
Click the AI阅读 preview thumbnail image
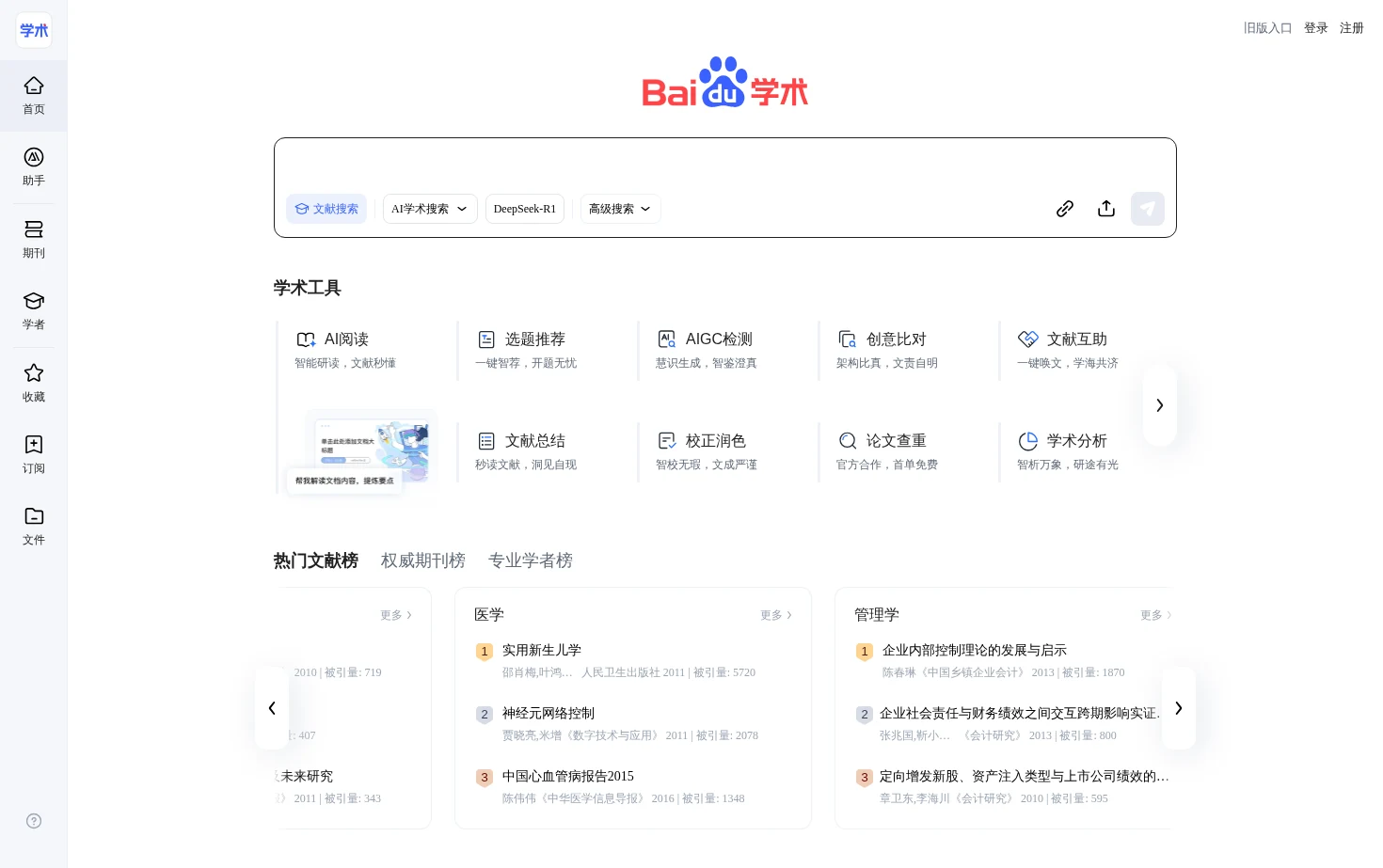pos(361,451)
